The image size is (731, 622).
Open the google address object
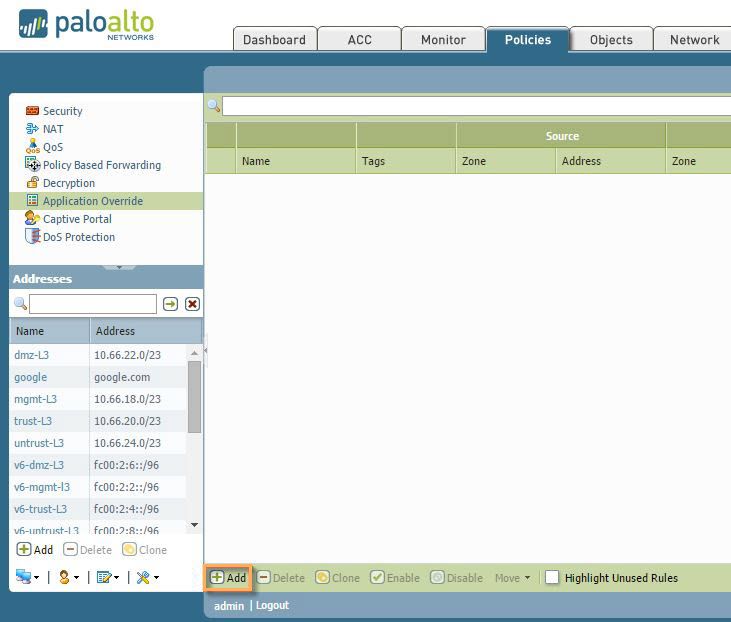pyautogui.click(x=30, y=377)
